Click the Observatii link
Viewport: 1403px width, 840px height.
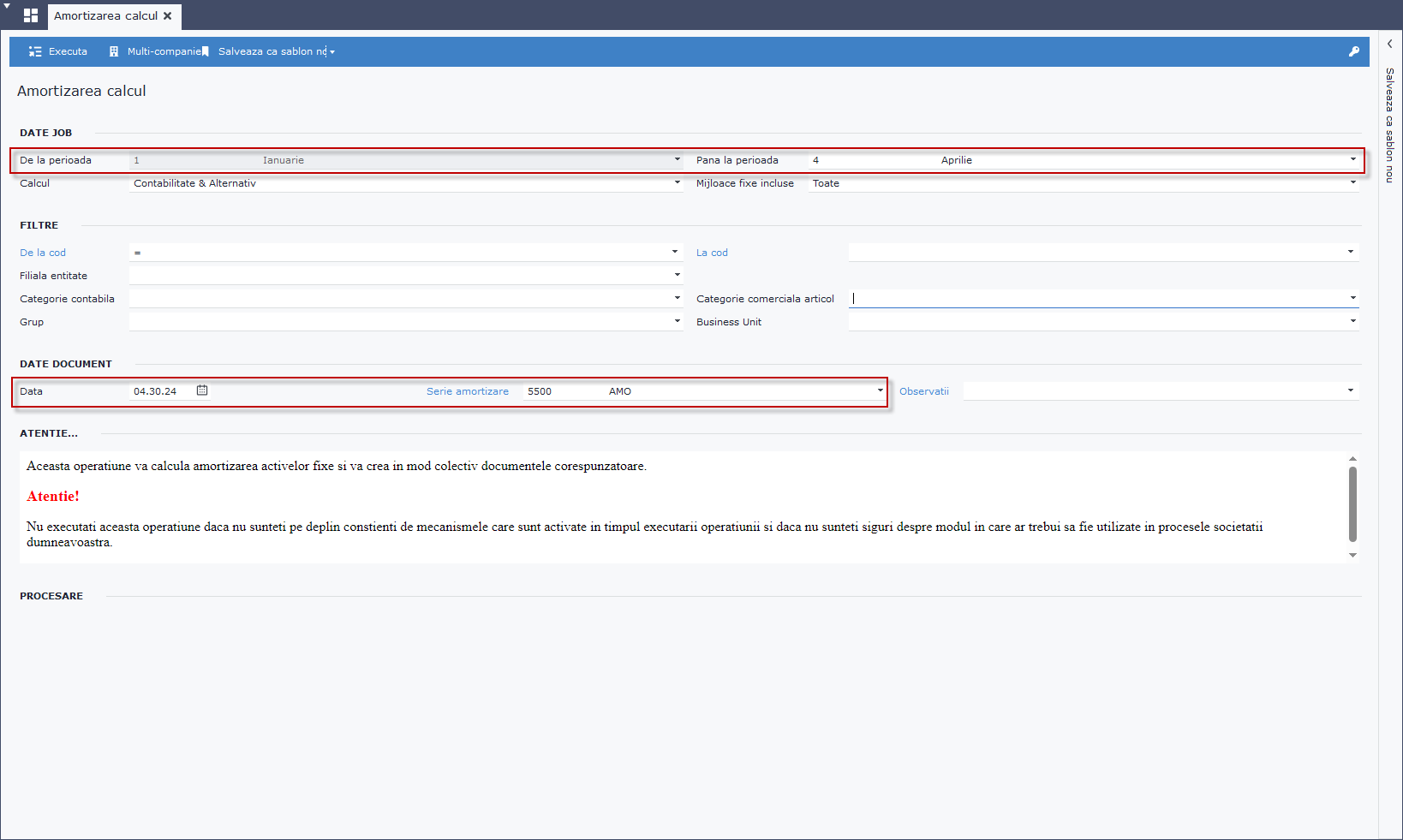click(924, 391)
